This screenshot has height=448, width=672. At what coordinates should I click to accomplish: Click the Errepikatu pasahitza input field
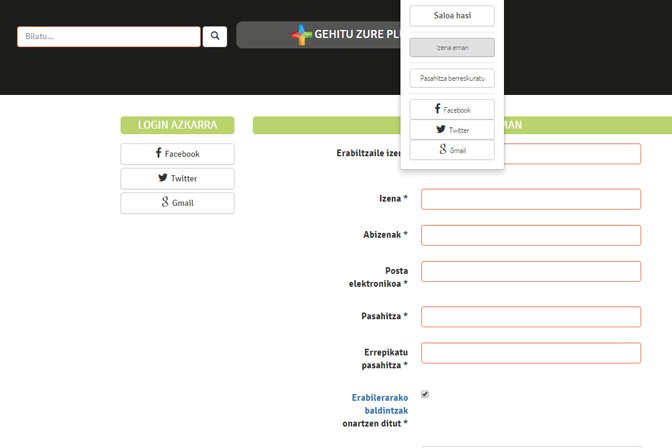531,353
